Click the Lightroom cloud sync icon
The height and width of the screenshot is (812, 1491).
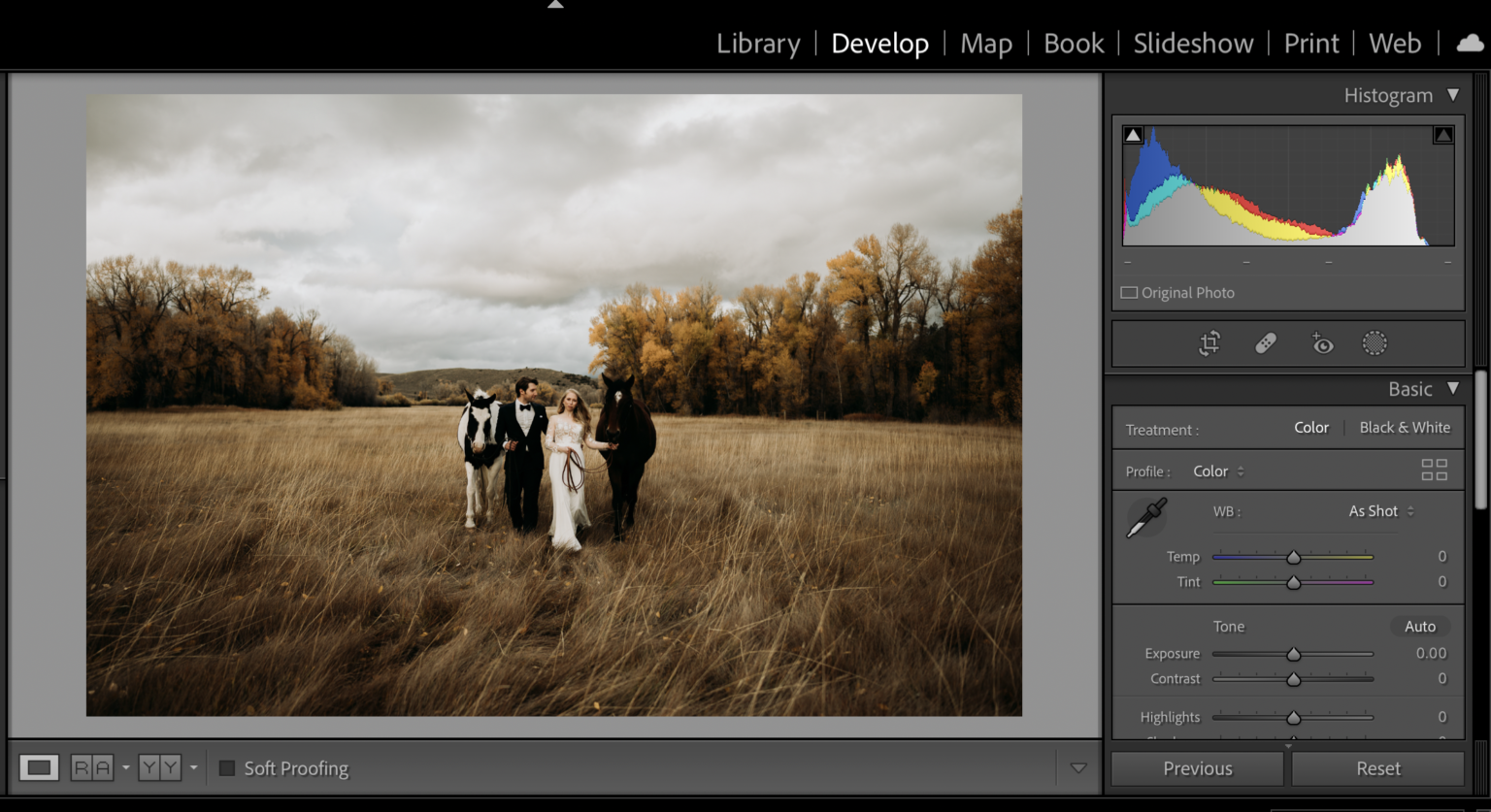tap(1467, 43)
